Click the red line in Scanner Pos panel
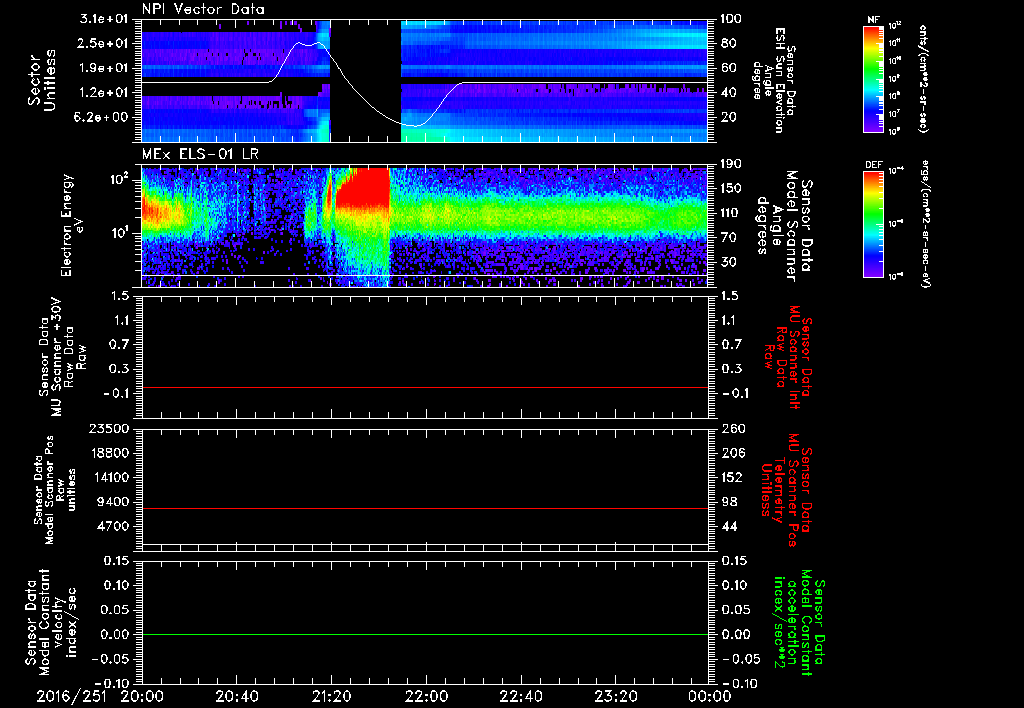 [x=424, y=508]
